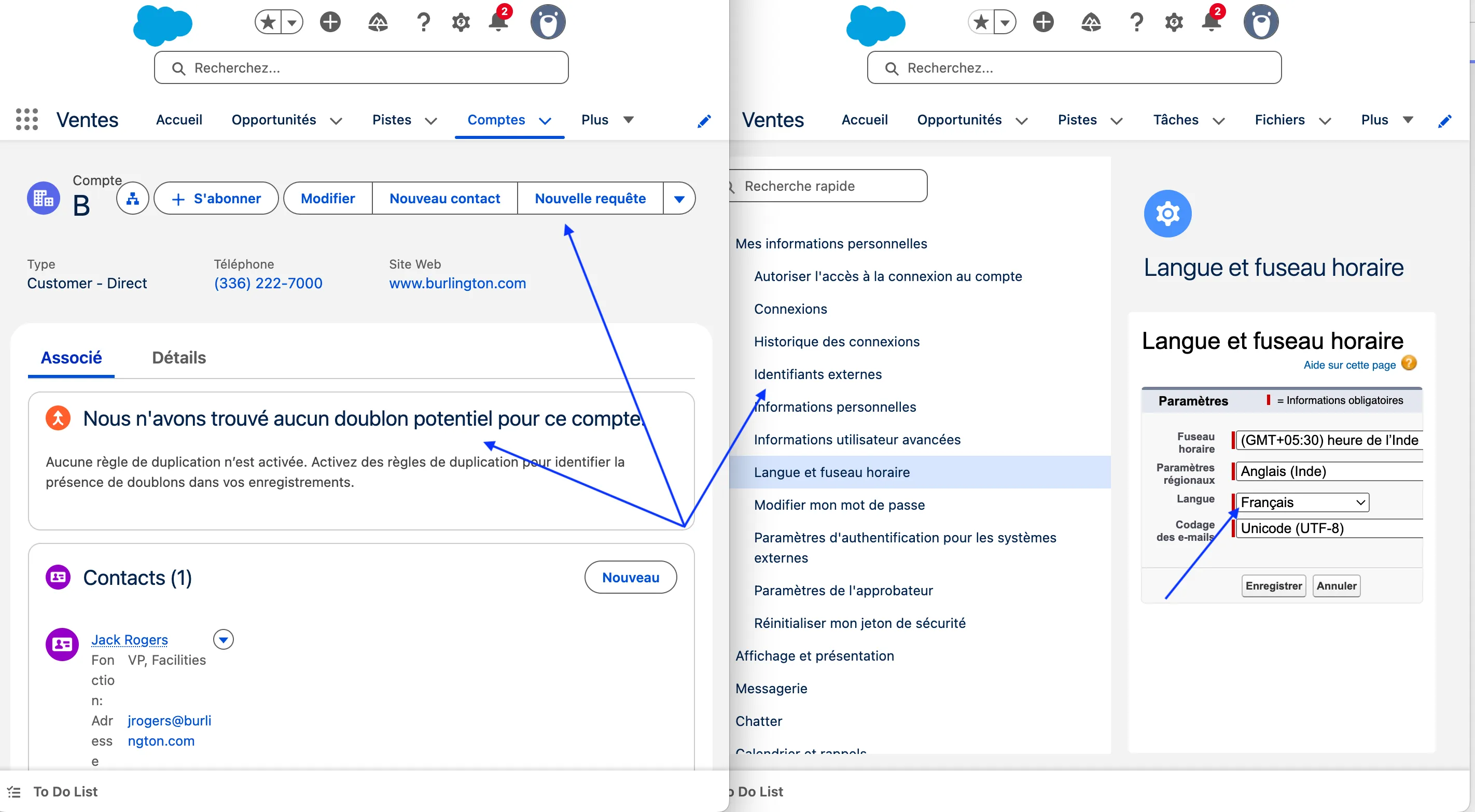The image size is (1475, 812).
Task: Click the Enregistrer button
Action: tap(1273, 586)
